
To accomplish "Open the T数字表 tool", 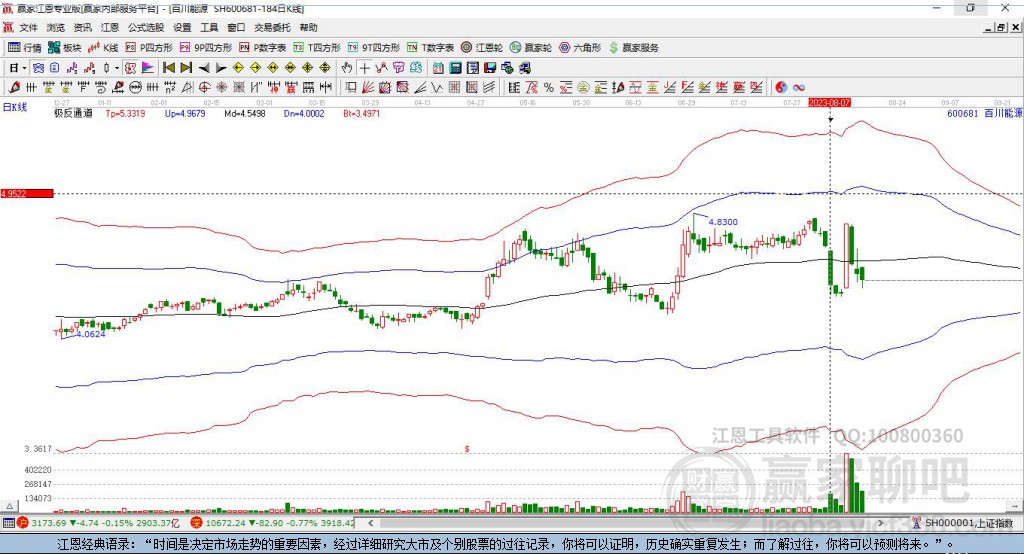I will [x=430, y=48].
